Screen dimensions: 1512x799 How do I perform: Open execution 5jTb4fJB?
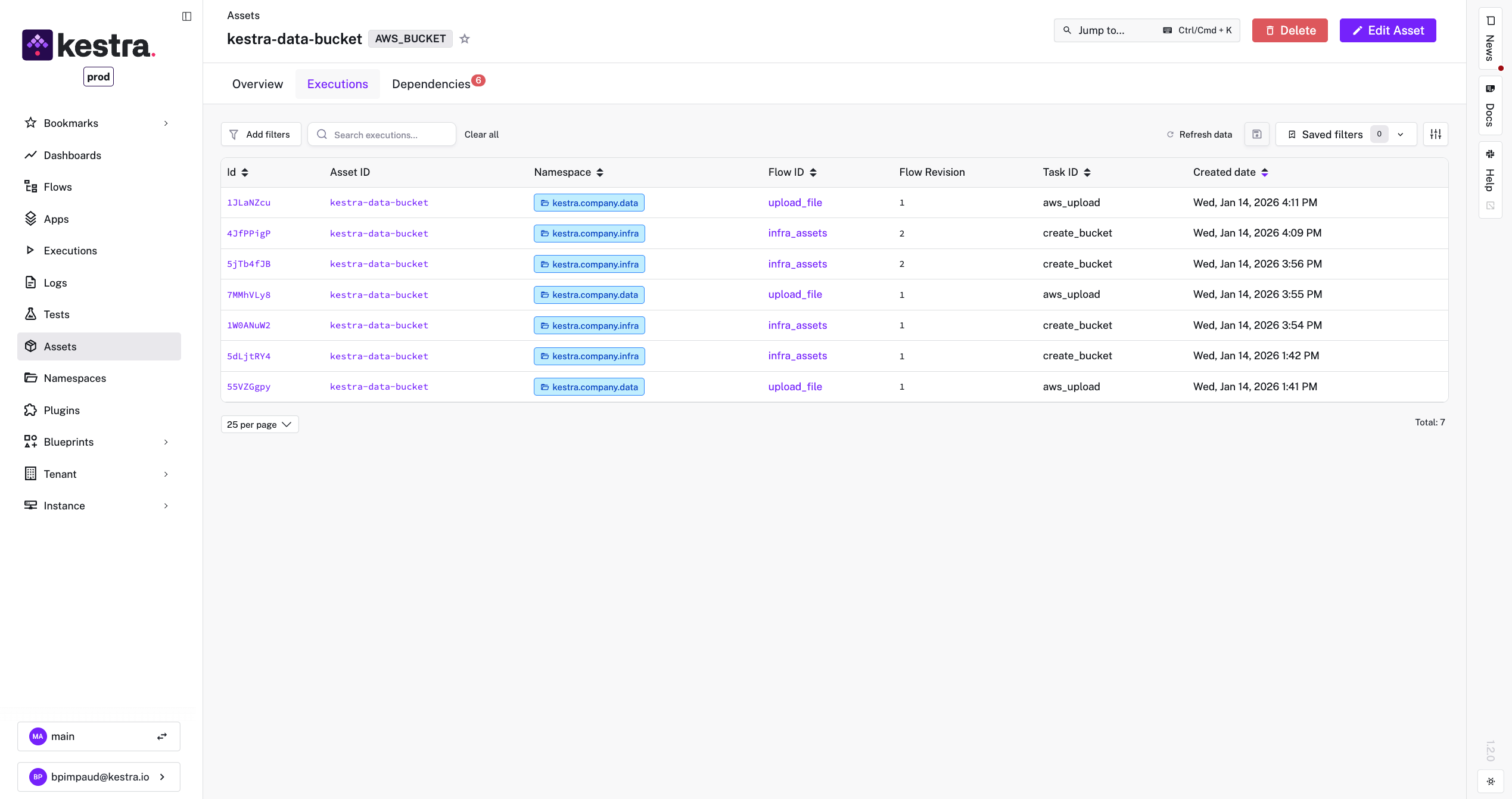[248, 264]
